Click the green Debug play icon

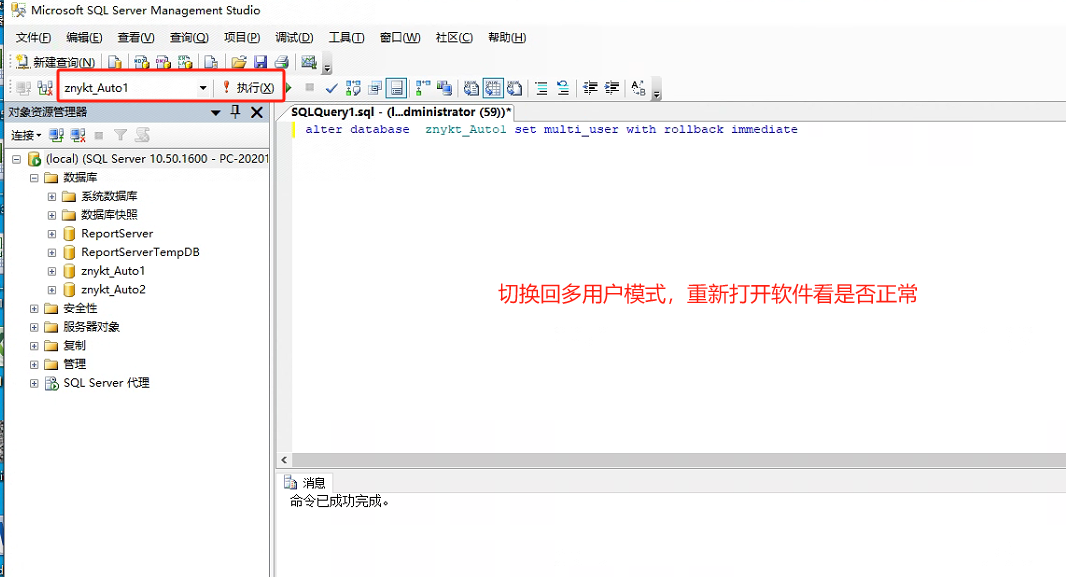[289, 88]
